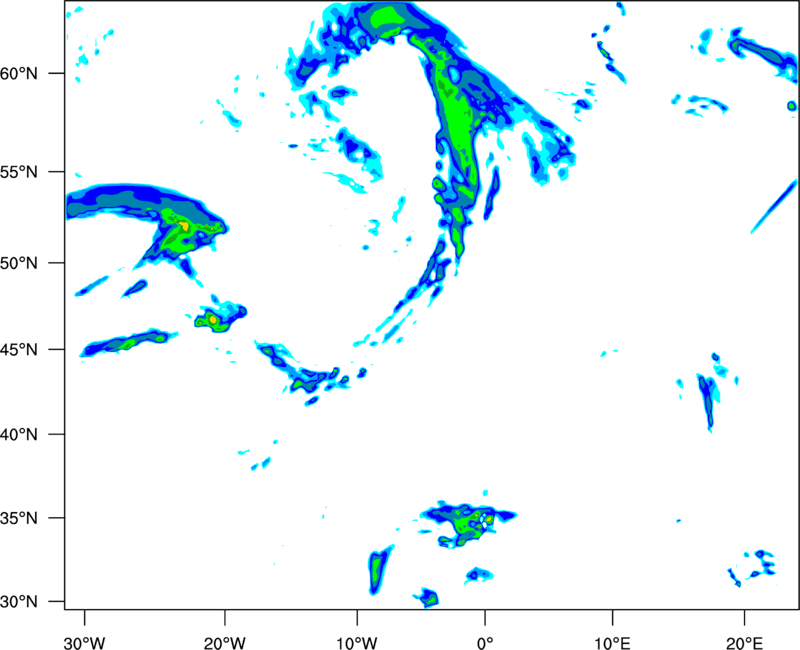
Task: Click the 35°N latitude axis label
Action: (19, 518)
